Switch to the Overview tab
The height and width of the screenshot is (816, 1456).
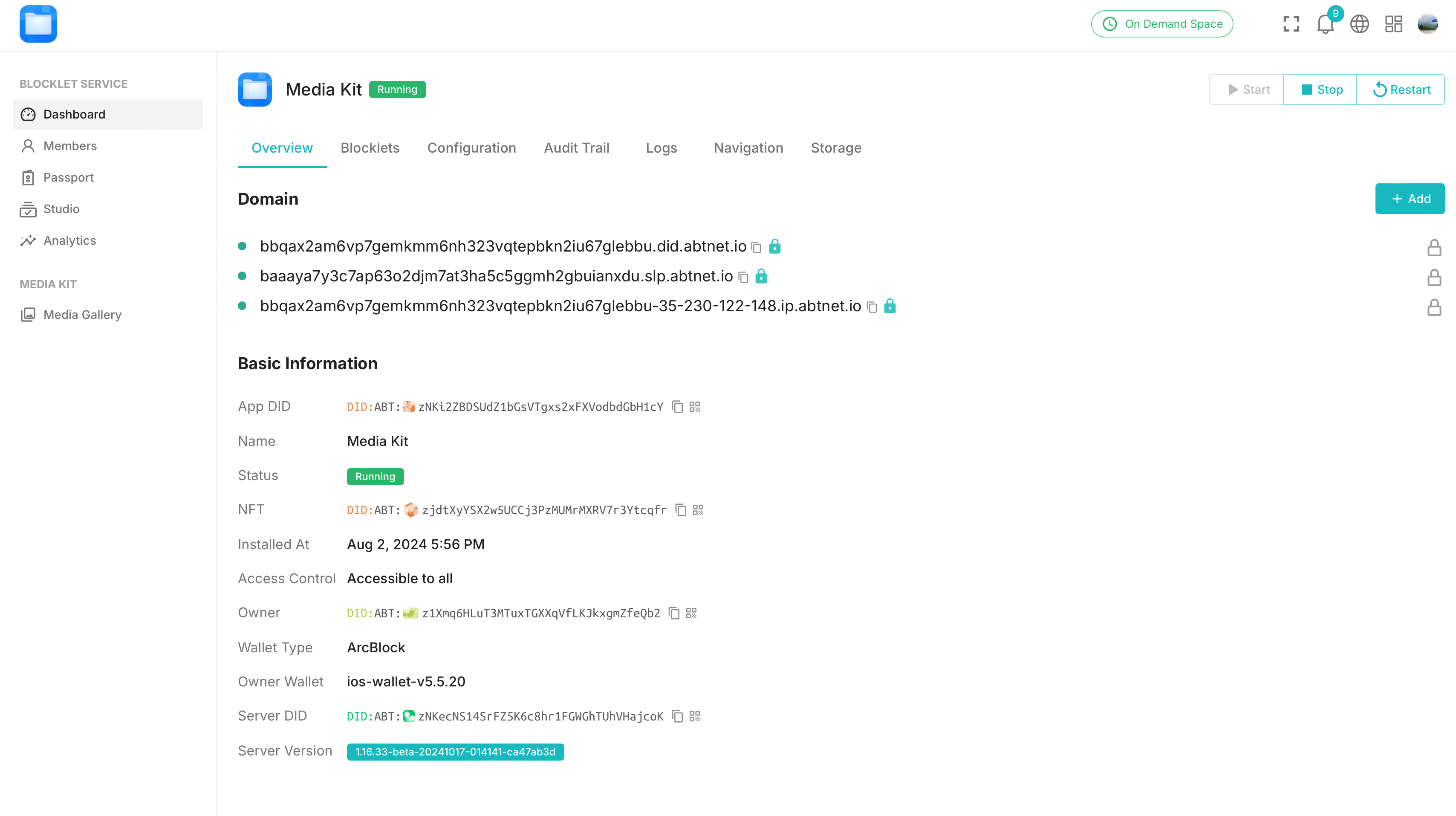282,148
